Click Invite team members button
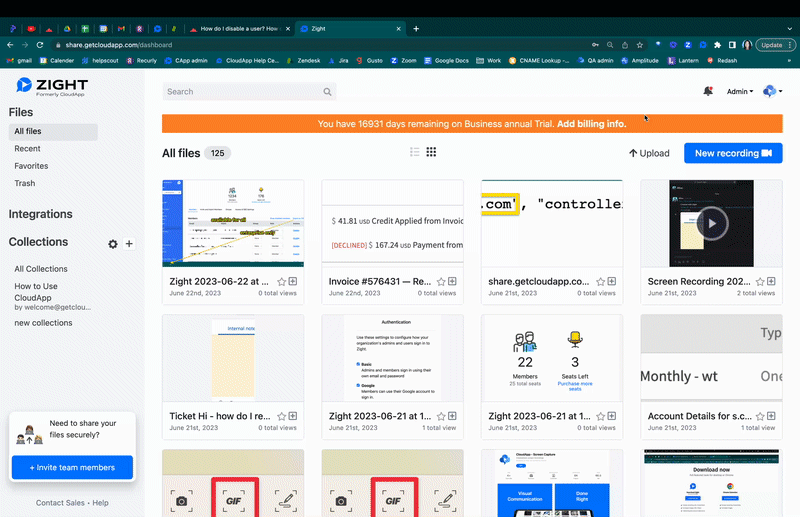 tap(72, 467)
